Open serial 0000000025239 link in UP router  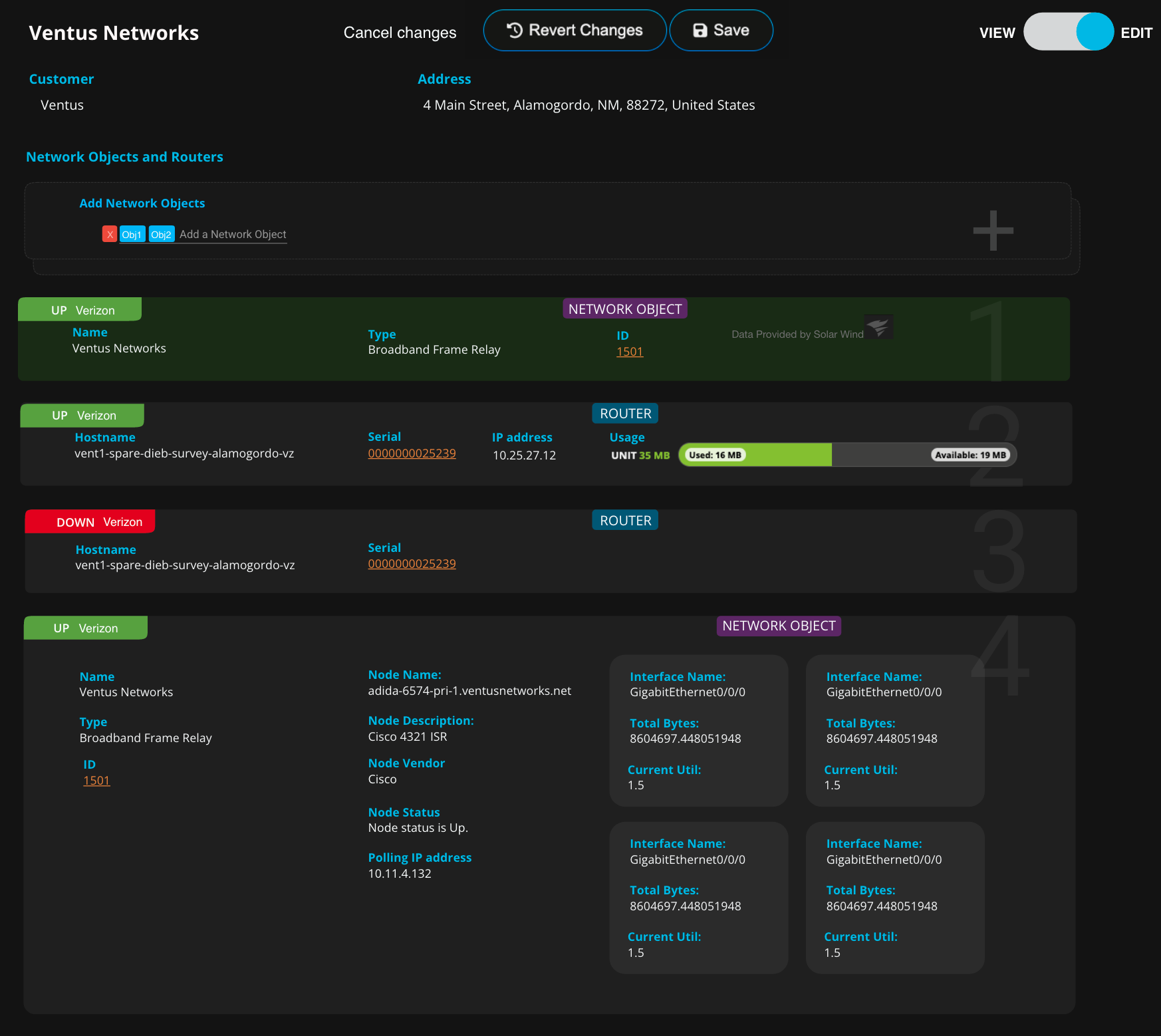412,453
